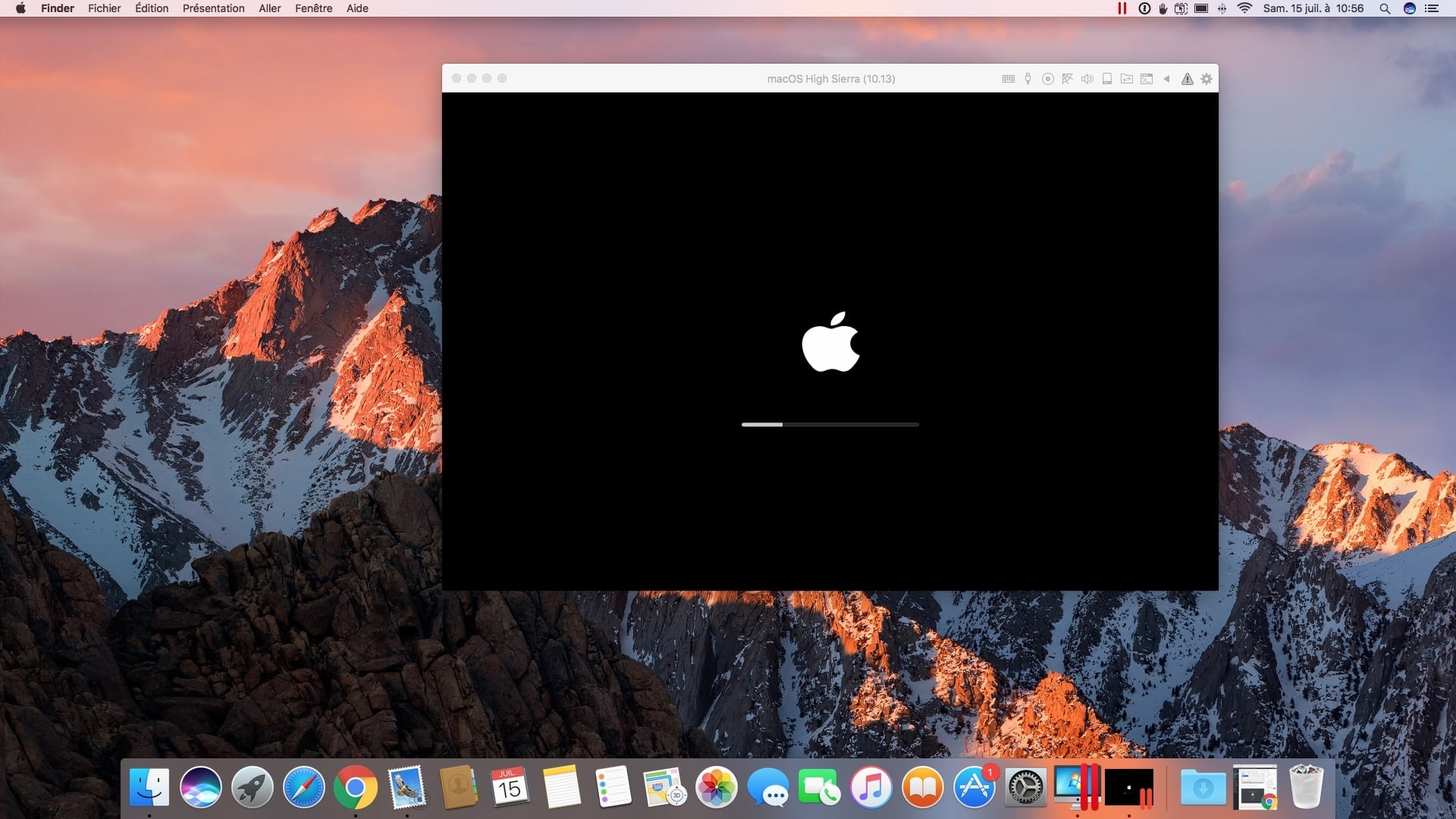Viewport: 1456px width, 819px height.
Task: Toggle sound speaker icon in VM toolbar
Action: point(1087,79)
